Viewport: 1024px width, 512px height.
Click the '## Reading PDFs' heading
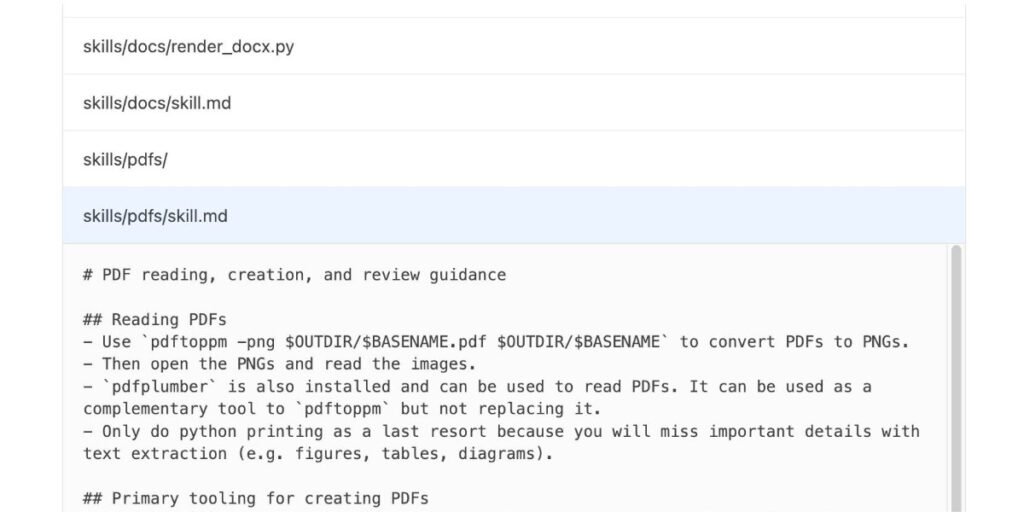coord(155,320)
